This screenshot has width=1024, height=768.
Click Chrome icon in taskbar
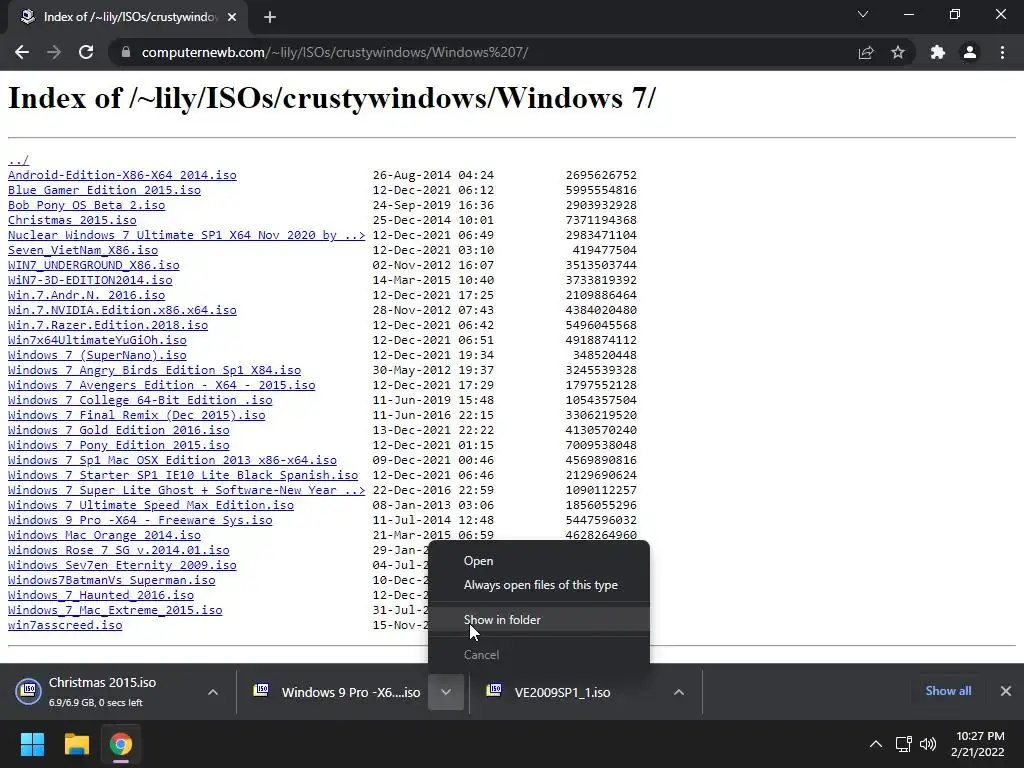[x=121, y=744]
